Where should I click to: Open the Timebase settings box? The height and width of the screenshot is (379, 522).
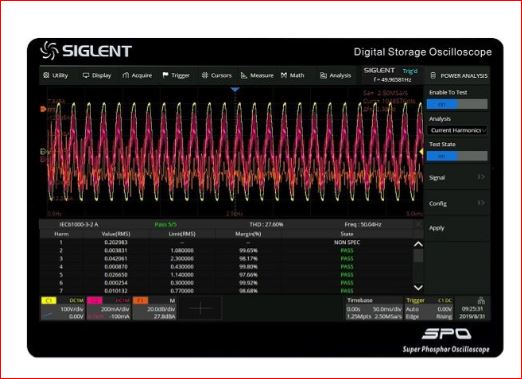[x=374, y=308]
